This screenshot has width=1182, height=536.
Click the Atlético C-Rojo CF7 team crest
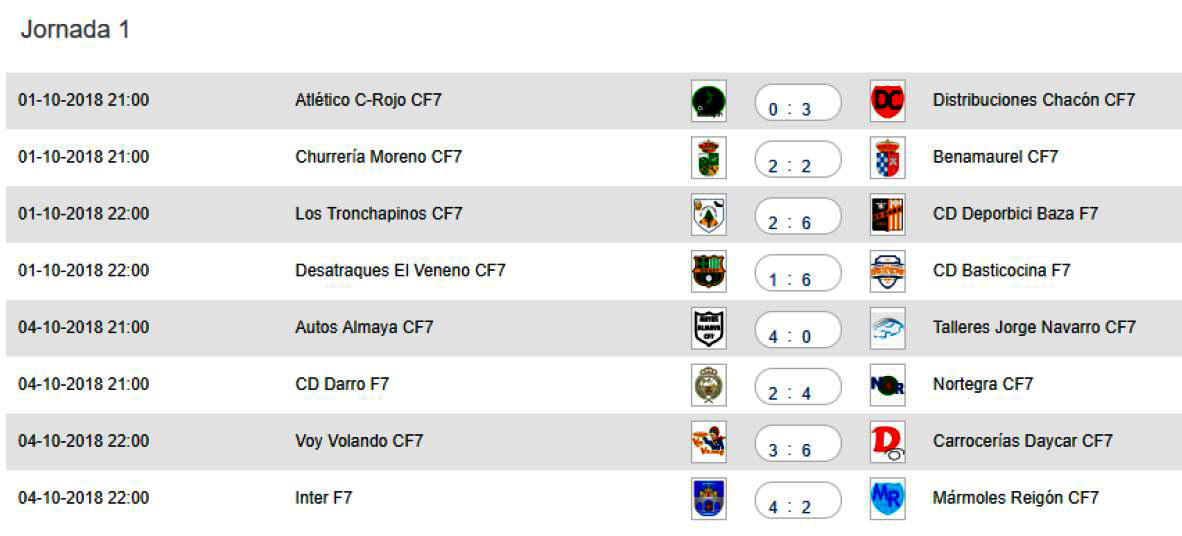click(708, 101)
